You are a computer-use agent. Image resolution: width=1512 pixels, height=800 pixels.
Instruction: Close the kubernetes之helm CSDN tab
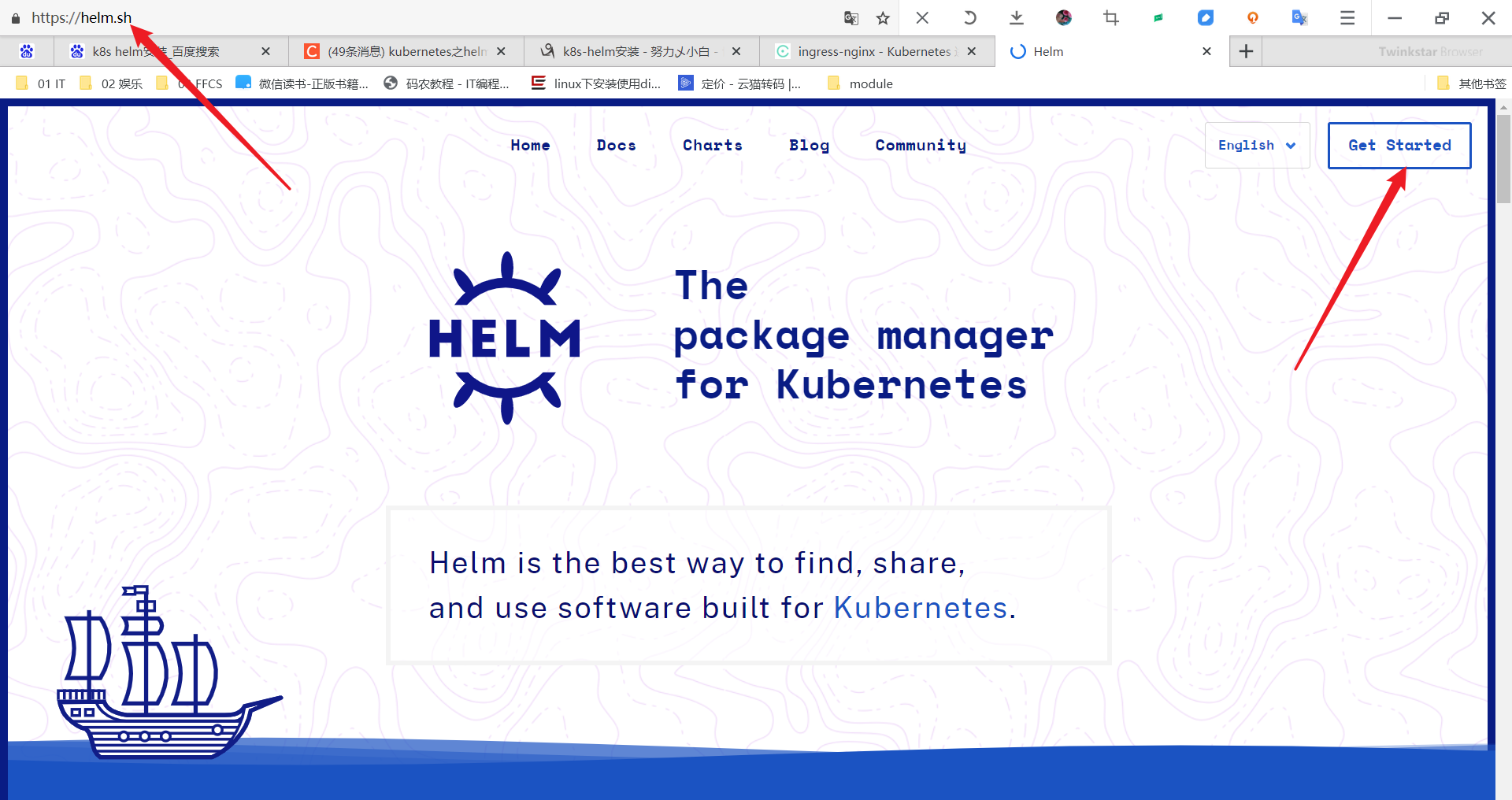(x=501, y=51)
